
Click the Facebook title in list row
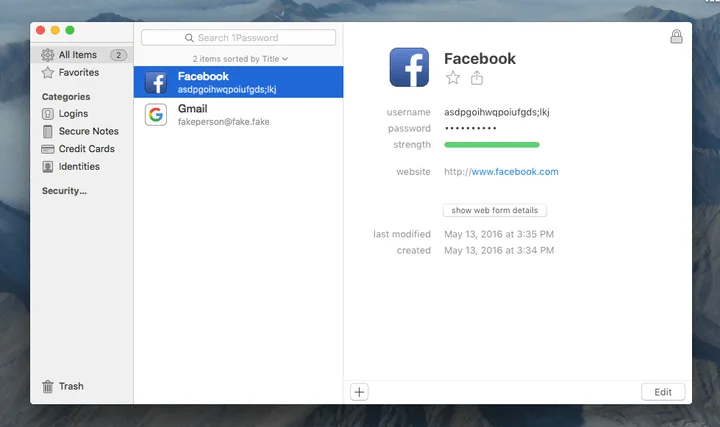[x=203, y=76]
